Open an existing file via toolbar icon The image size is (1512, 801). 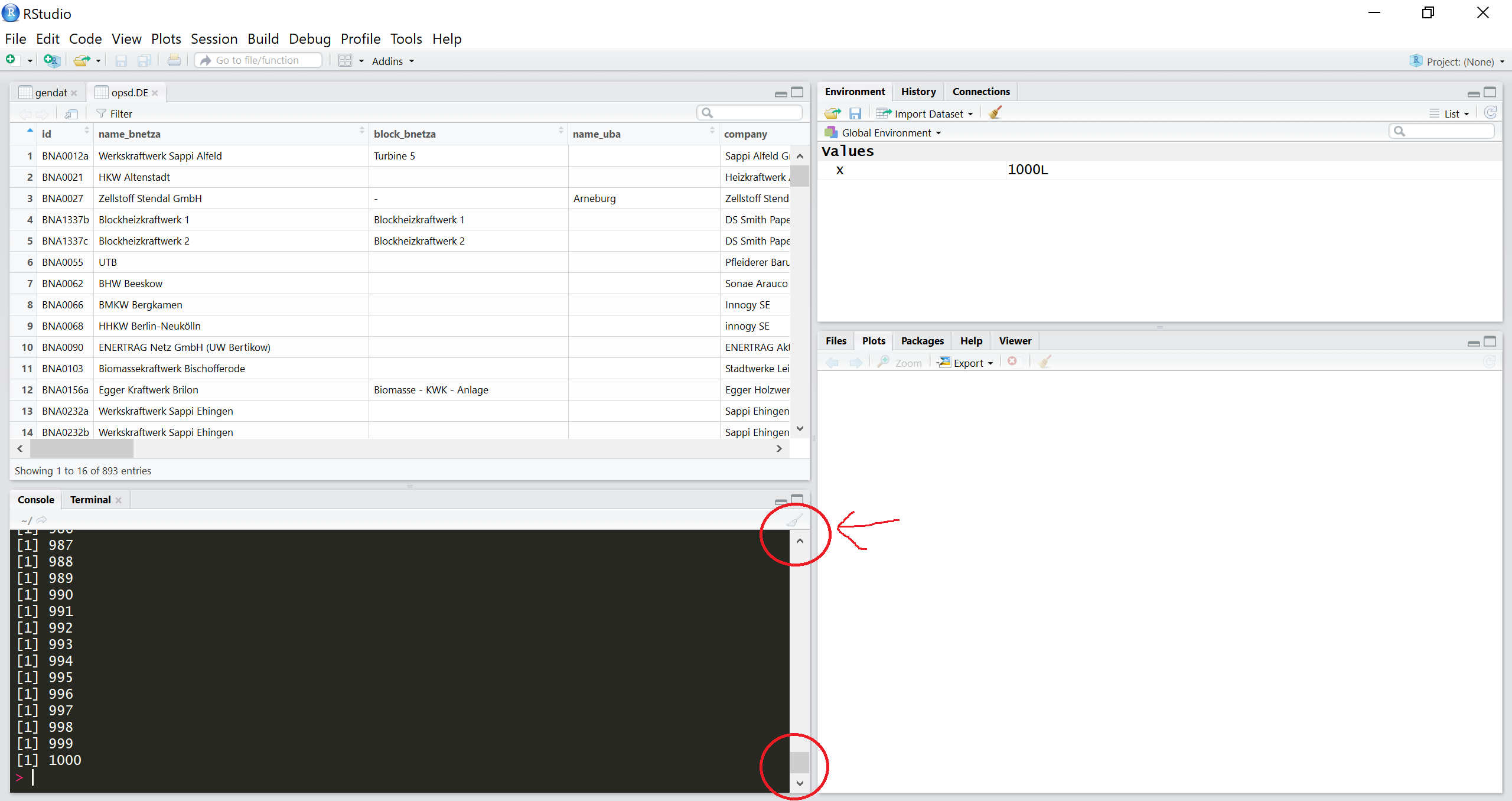click(82, 60)
